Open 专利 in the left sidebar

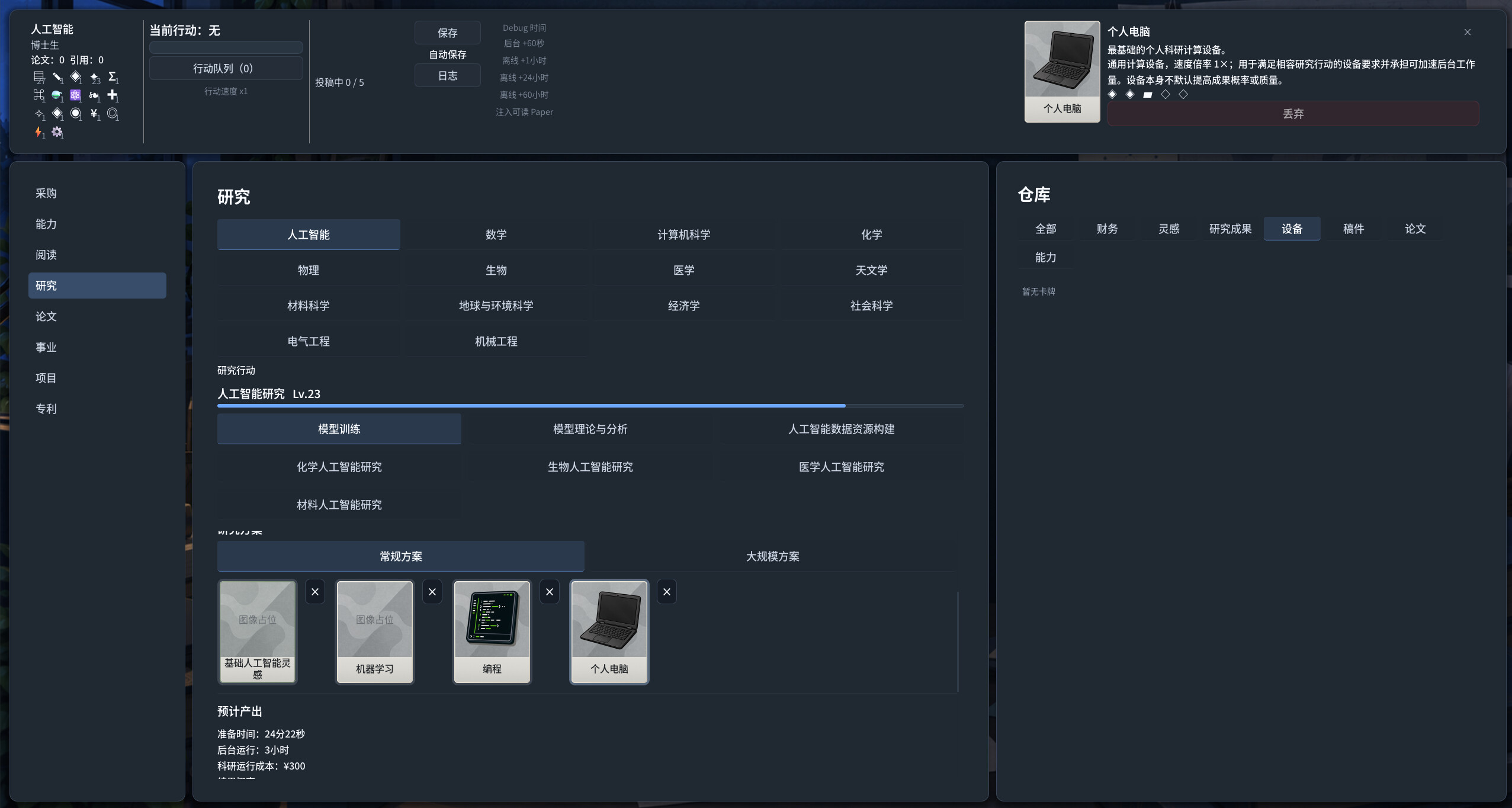97,409
